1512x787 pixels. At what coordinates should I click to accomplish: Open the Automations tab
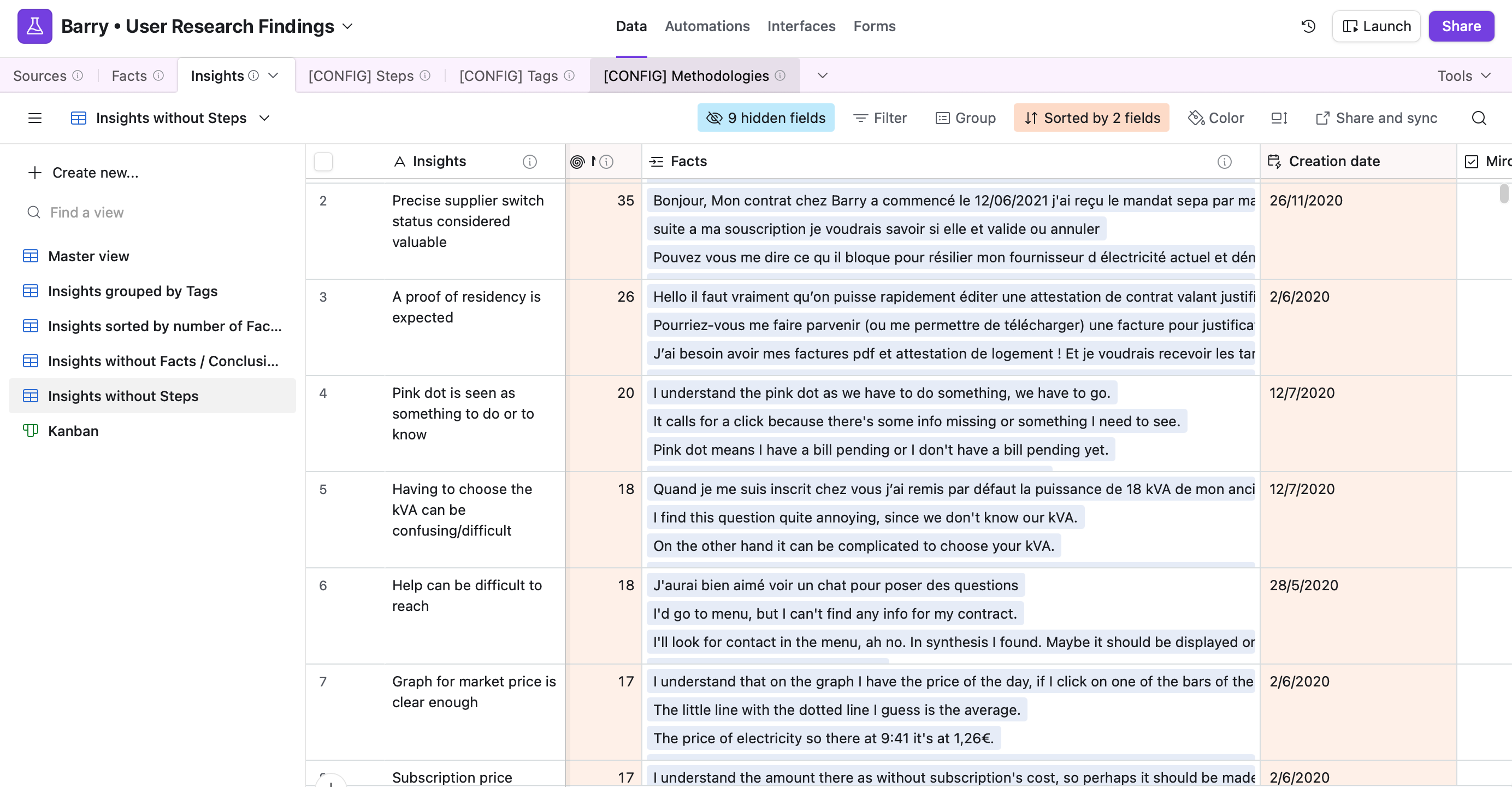(x=707, y=26)
